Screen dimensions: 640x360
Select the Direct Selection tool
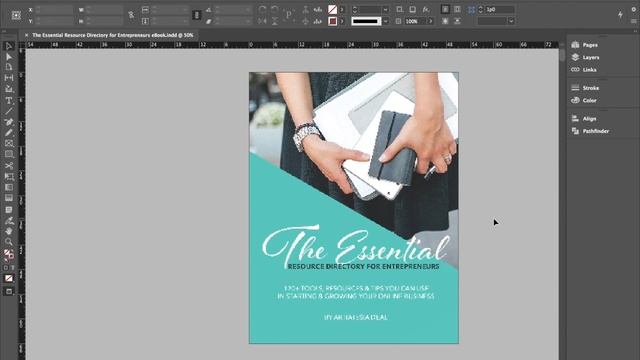click(x=9, y=57)
